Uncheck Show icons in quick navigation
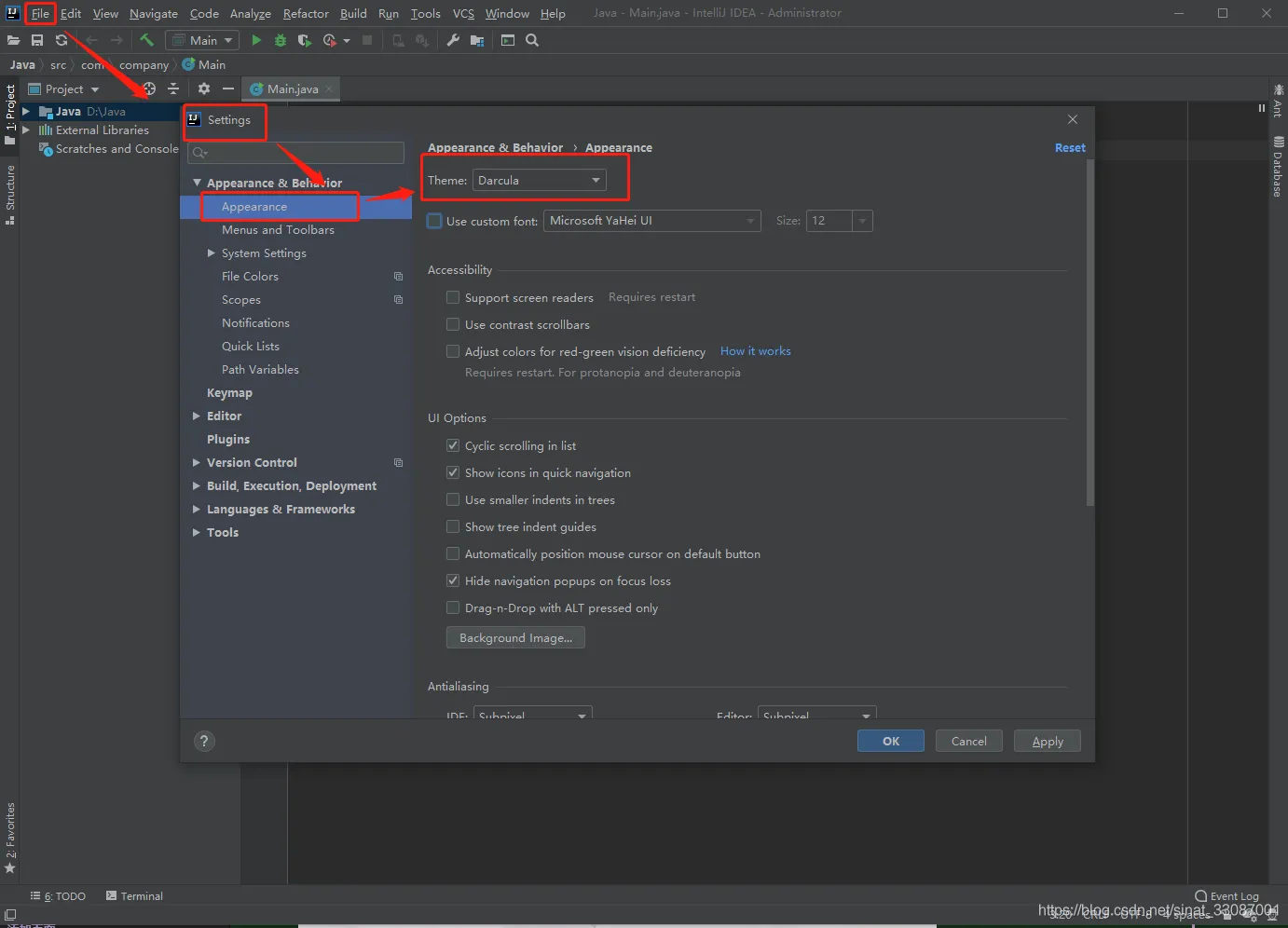The image size is (1288, 928). coord(453,472)
